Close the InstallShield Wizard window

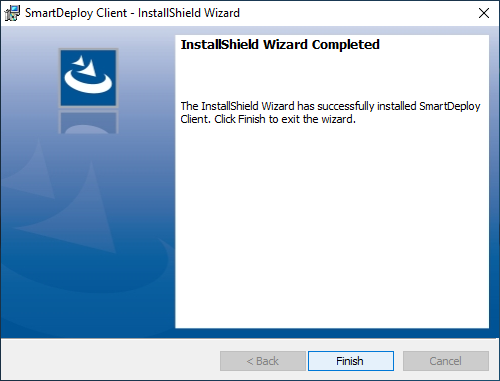(484, 13)
